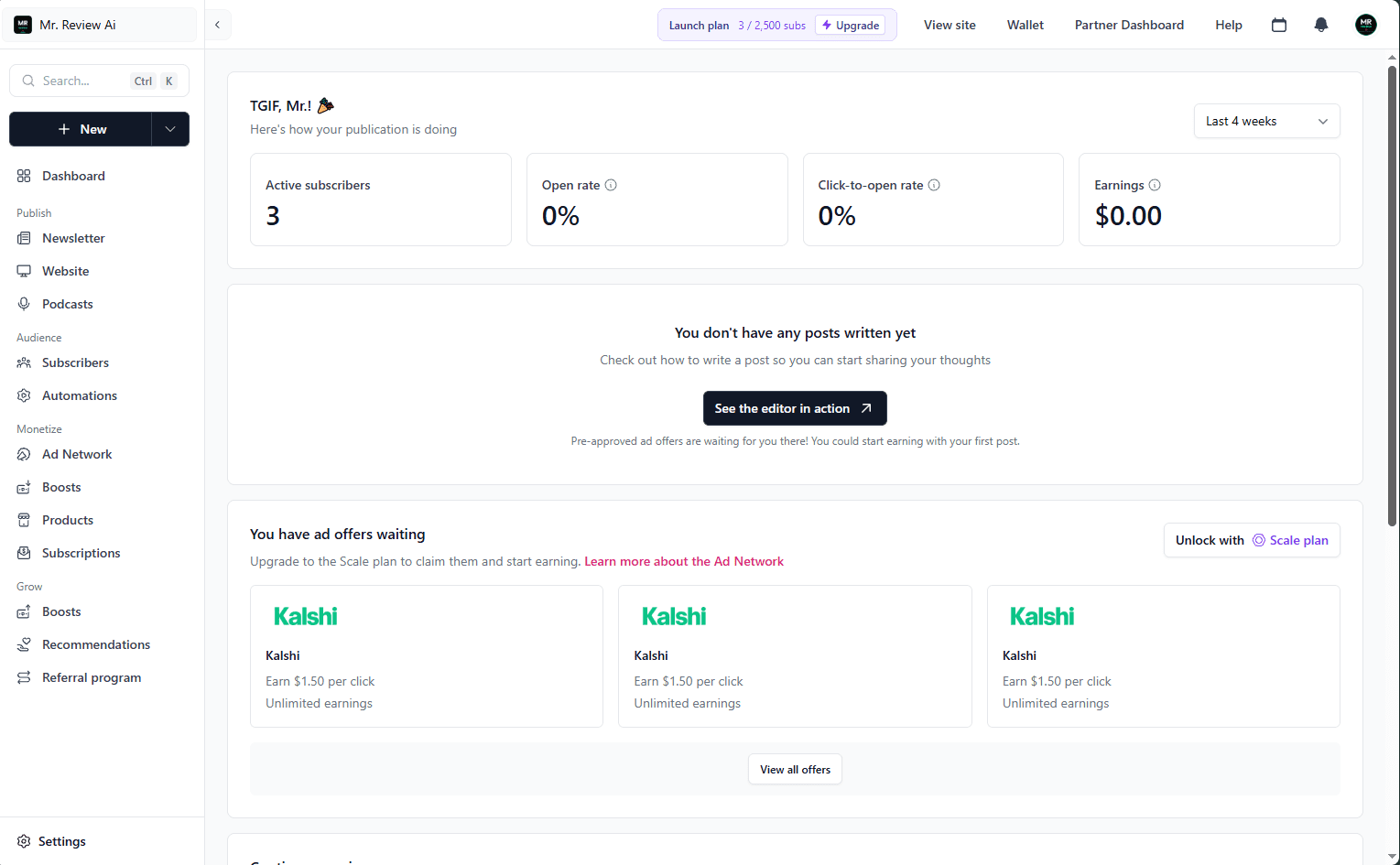
Task: Click the Launch plan label
Action: pos(699,26)
